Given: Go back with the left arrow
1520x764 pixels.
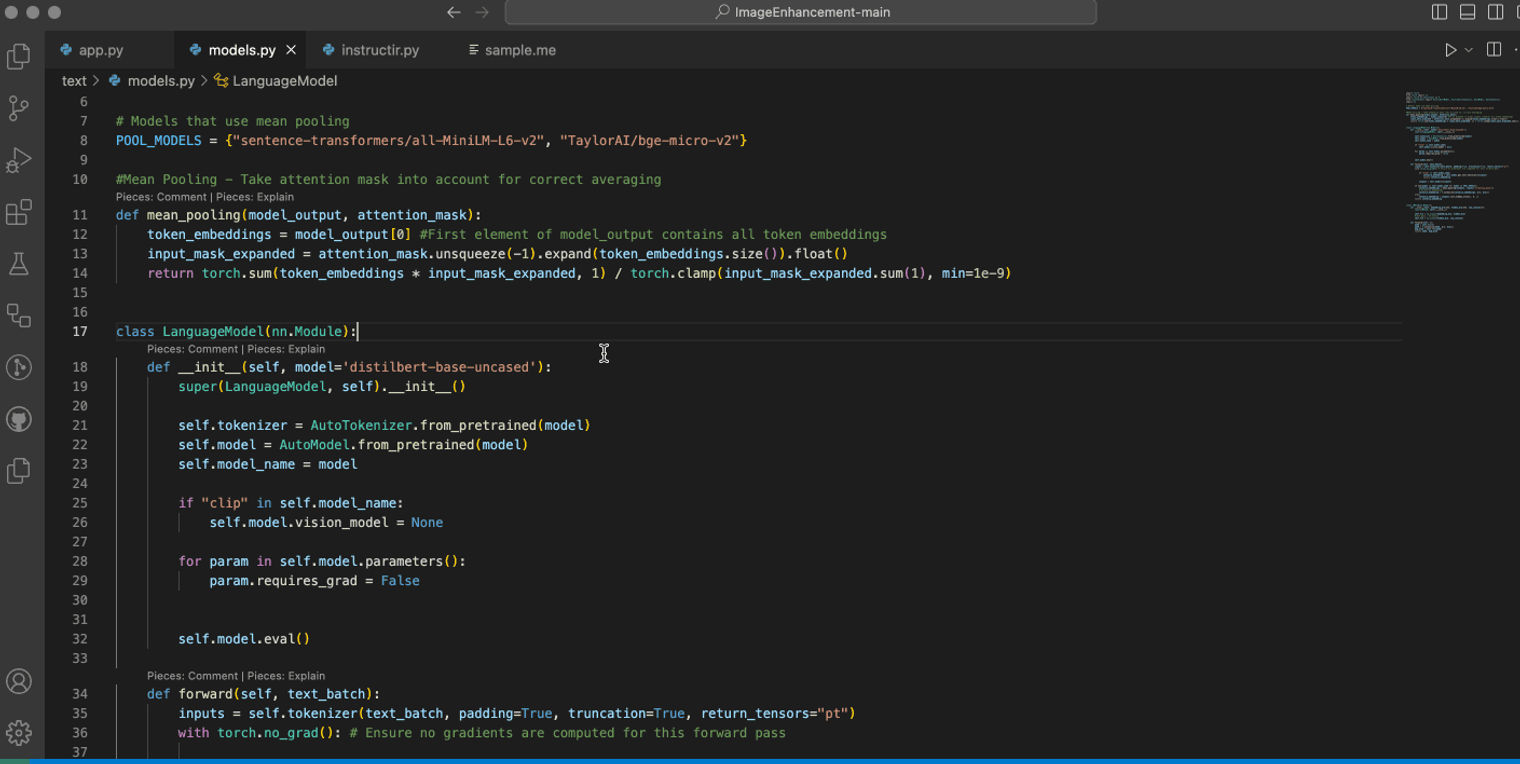Looking at the screenshot, I should (453, 12).
